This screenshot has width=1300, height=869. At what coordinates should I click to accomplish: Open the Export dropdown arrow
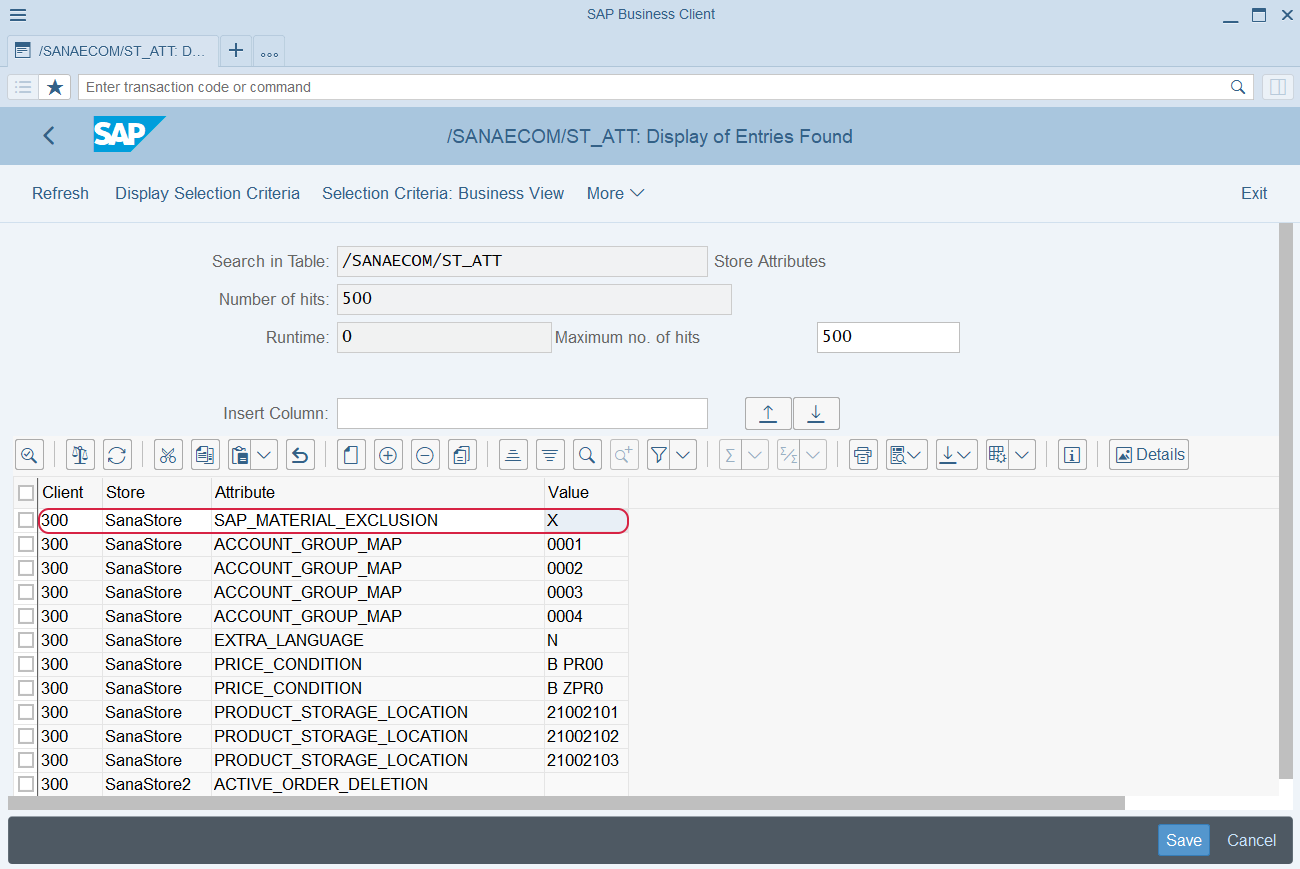point(966,455)
